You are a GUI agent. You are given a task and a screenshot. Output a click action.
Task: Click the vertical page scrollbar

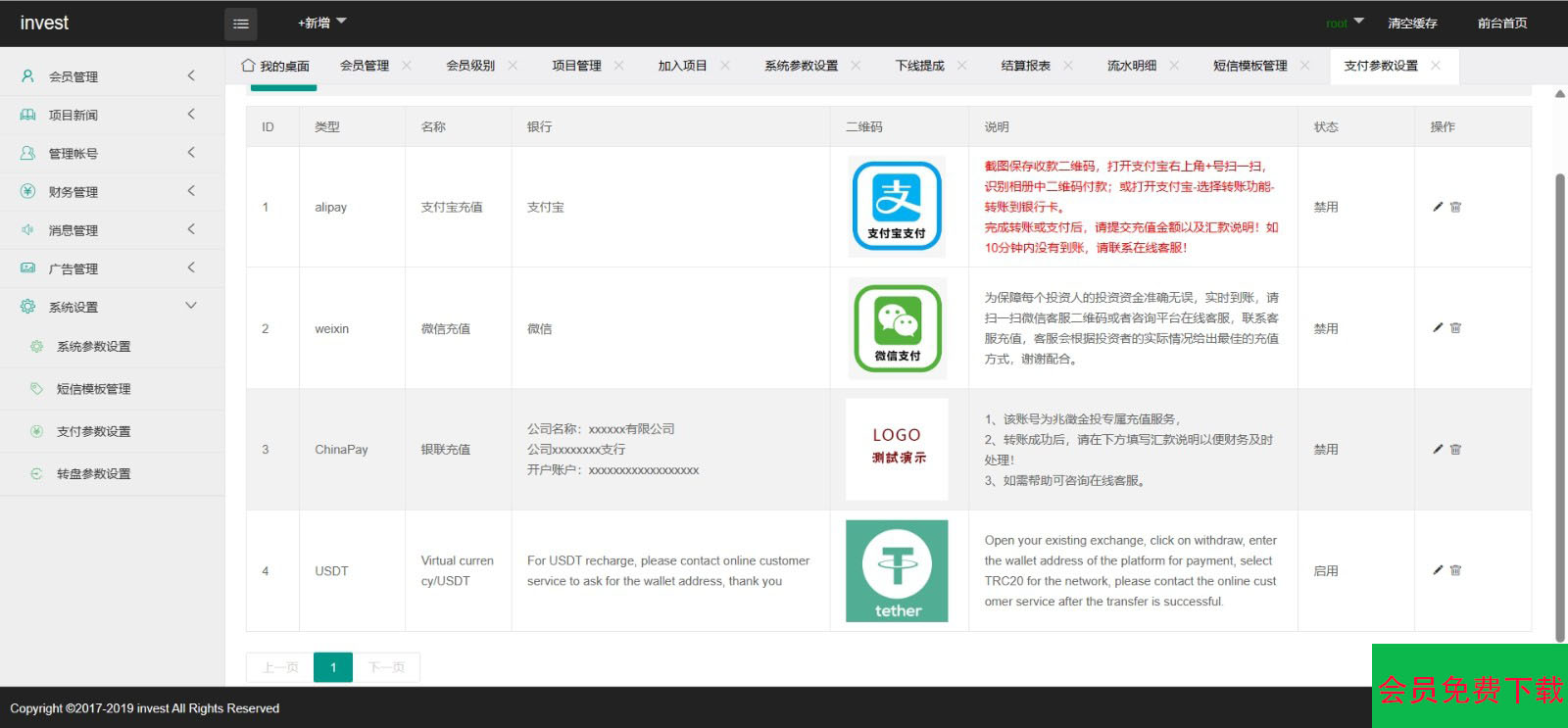click(1560, 407)
